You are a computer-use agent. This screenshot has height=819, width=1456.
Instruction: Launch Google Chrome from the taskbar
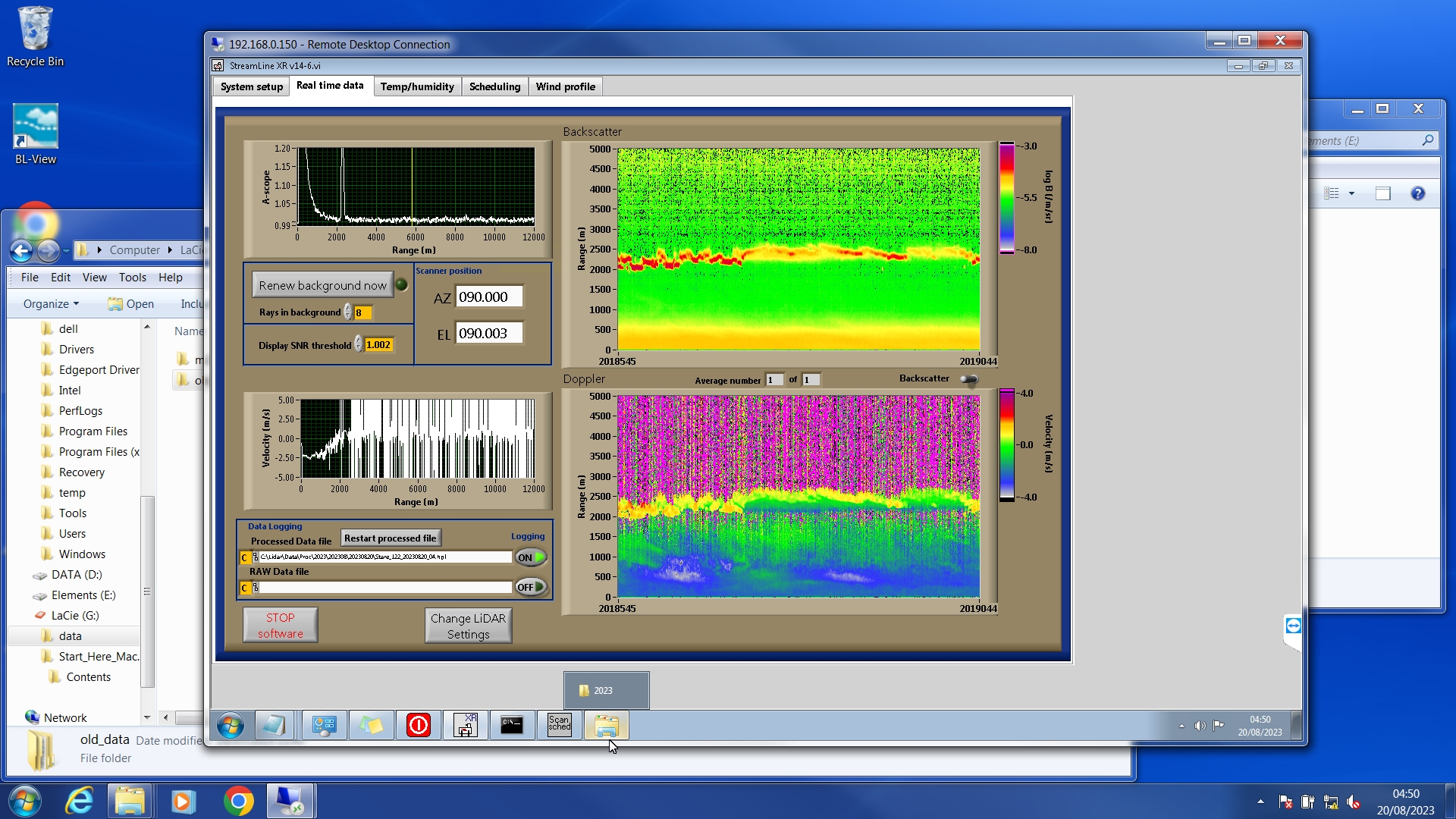pyautogui.click(x=238, y=802)
